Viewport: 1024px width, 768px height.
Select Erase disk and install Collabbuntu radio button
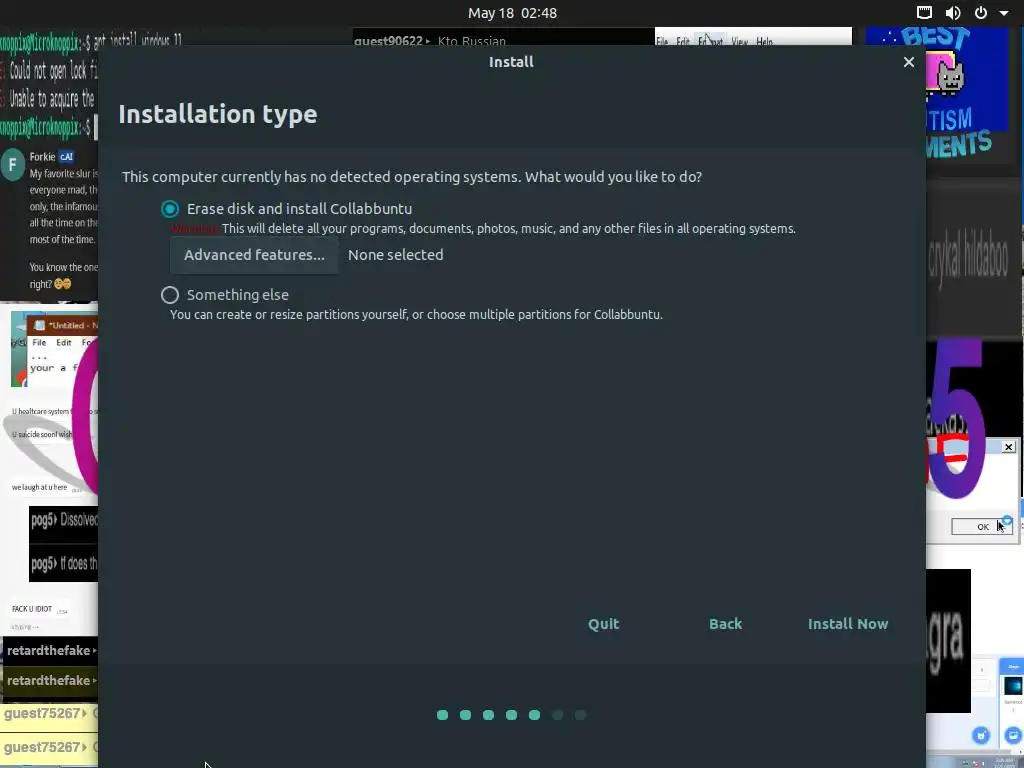click(170, 209)
